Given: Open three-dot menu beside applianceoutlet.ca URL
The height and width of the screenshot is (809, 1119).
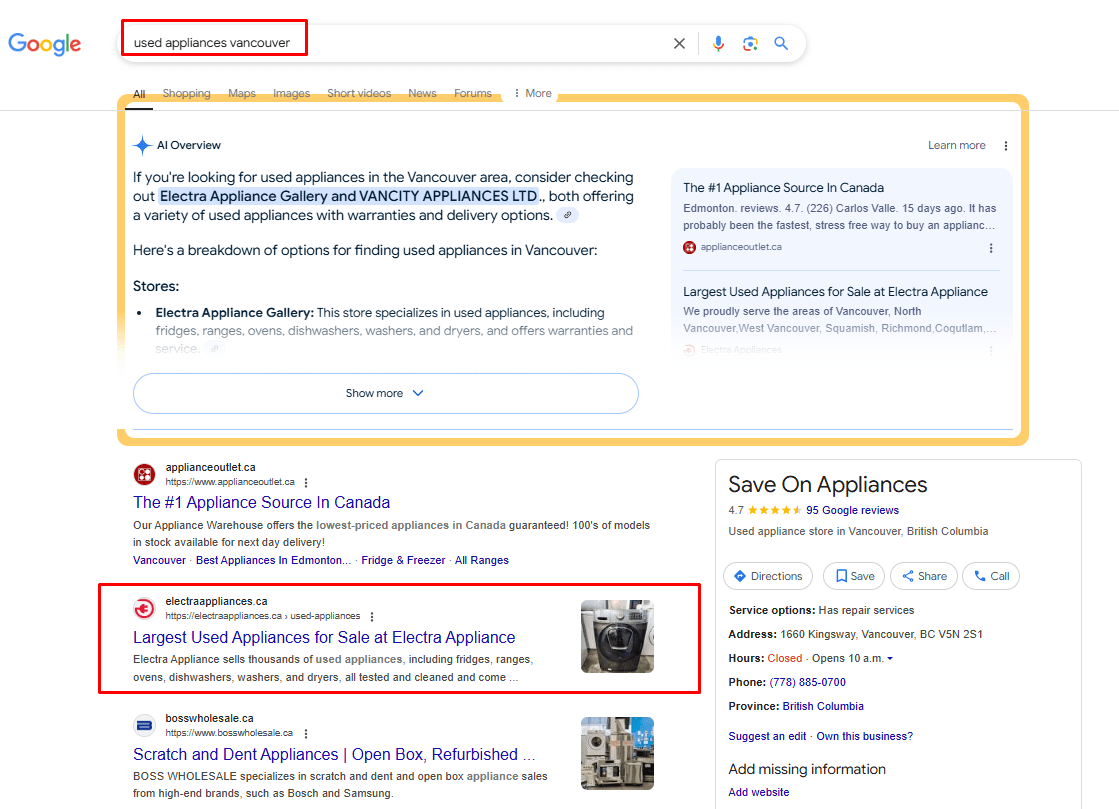Looking at the screenshot, I should pyautogui.click(x=306, y=482).
